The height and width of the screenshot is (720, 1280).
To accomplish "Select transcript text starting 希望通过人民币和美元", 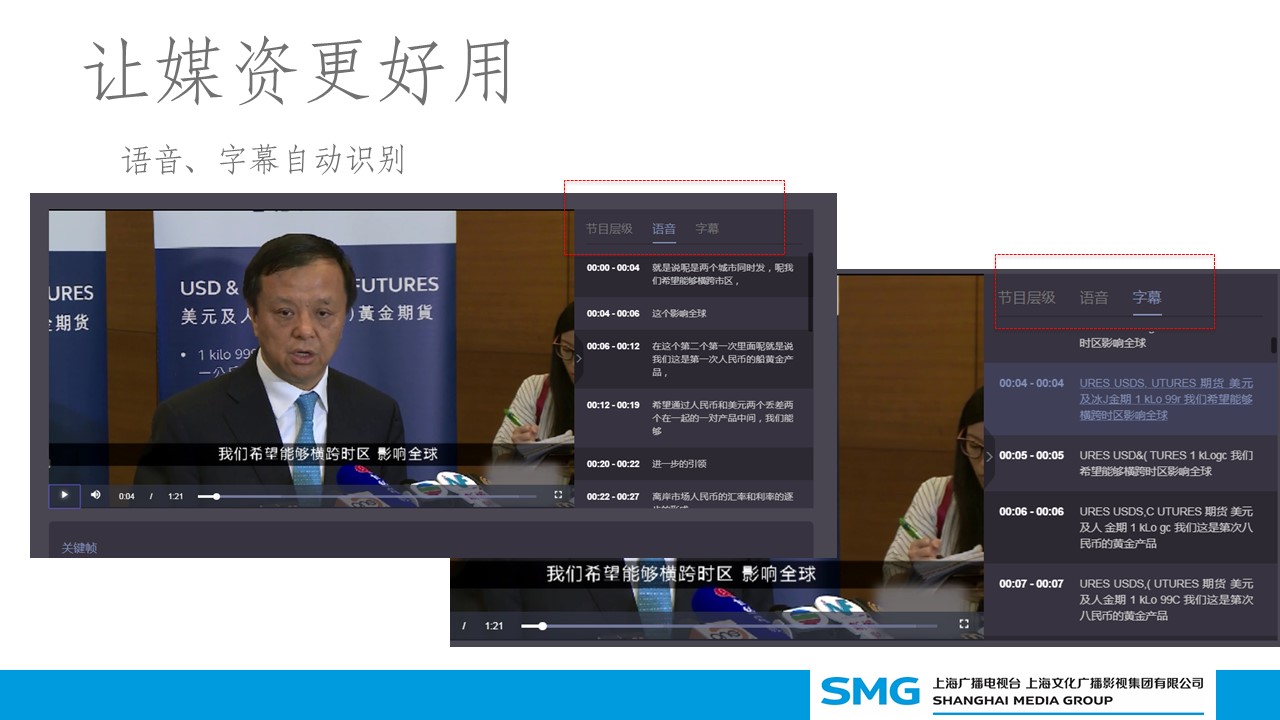I will pyautogui.click(x=723, y=418).
